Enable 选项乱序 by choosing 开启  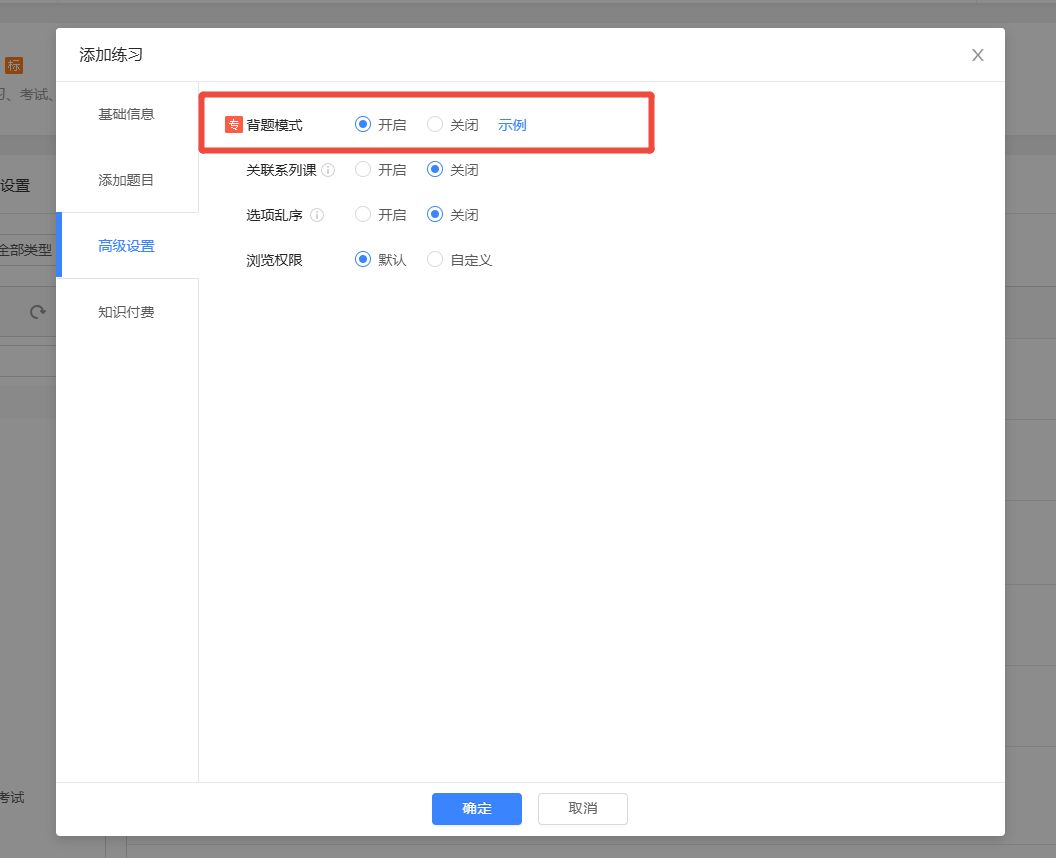pos(363,215)
